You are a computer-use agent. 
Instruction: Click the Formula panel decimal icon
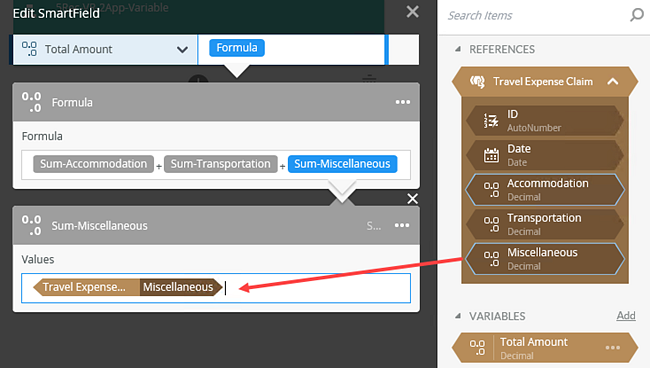[32, 102]
